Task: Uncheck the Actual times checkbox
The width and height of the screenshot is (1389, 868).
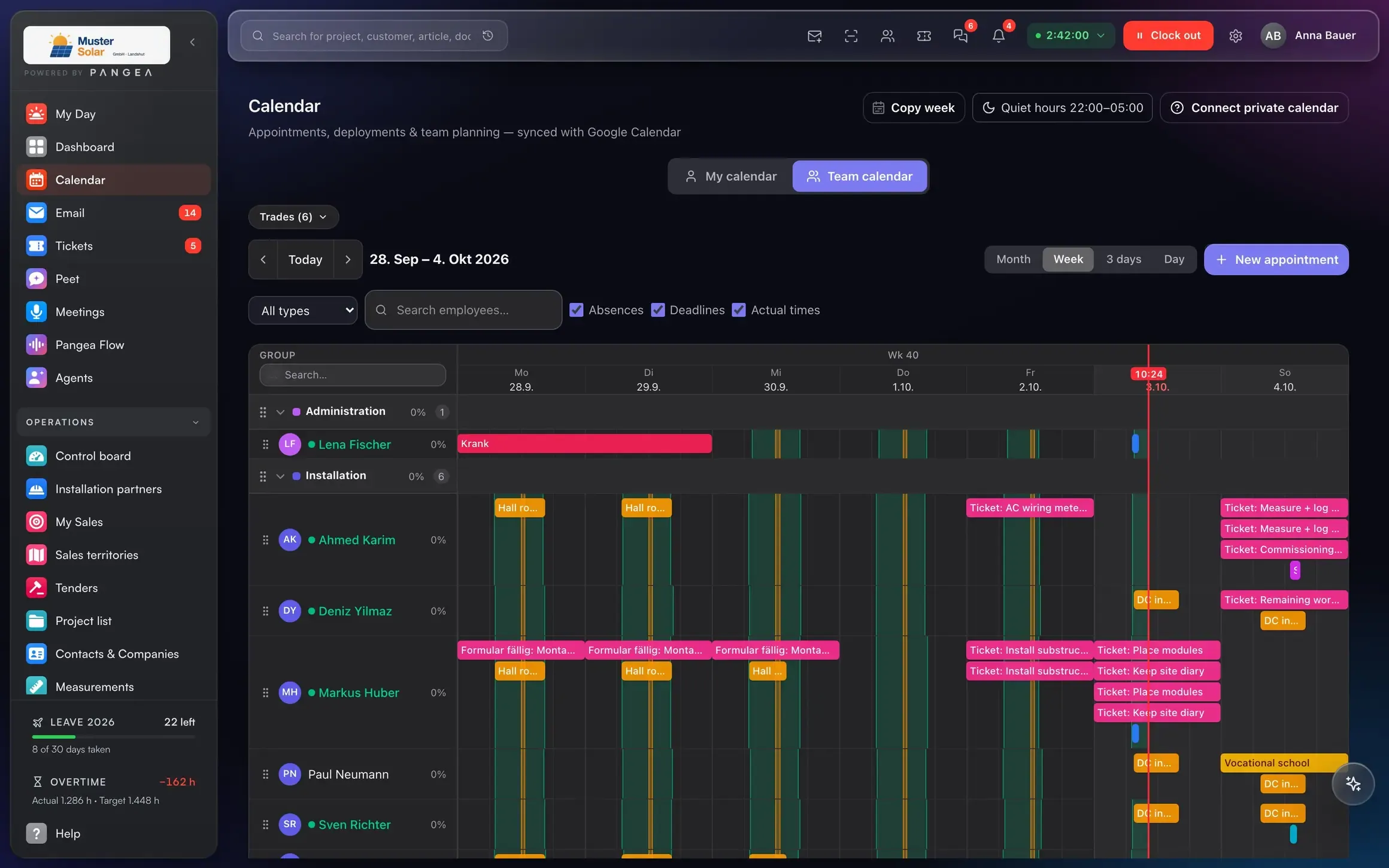Action: (739, 310)
